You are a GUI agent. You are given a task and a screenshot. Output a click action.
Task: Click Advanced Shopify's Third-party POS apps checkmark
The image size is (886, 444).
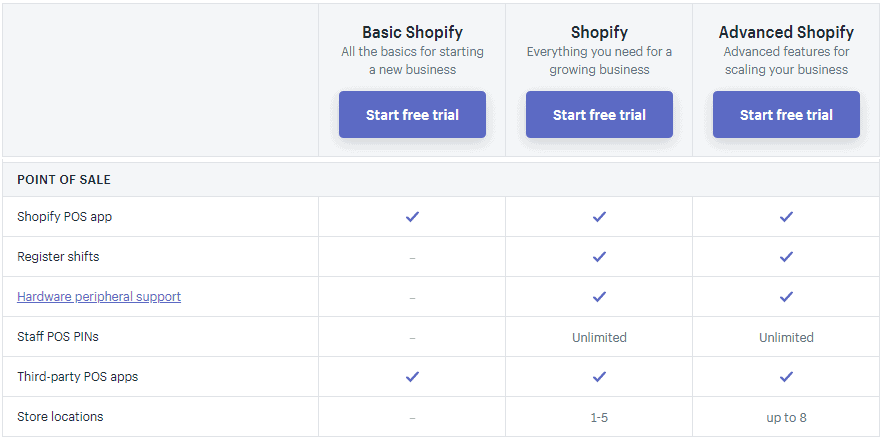[786, 376]
